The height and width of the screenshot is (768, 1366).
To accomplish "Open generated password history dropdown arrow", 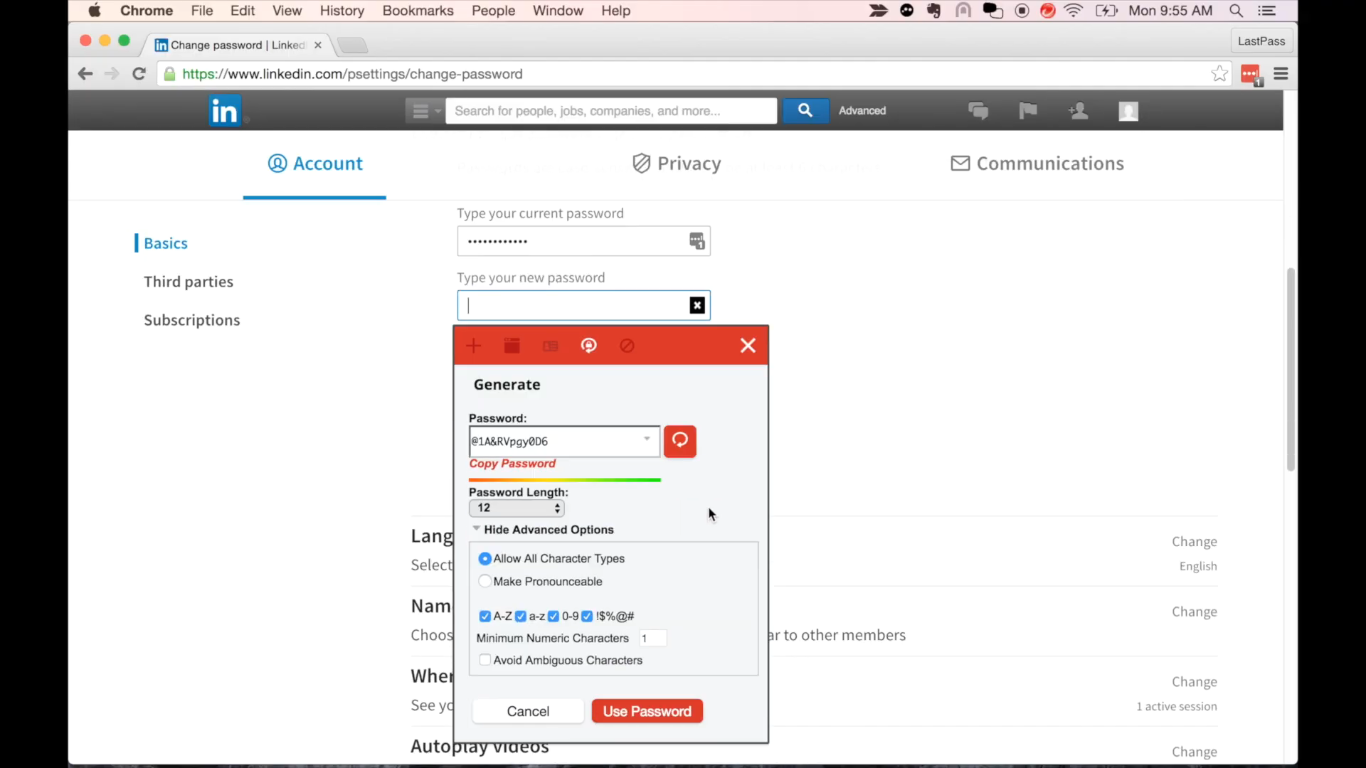I will (647, 440).
